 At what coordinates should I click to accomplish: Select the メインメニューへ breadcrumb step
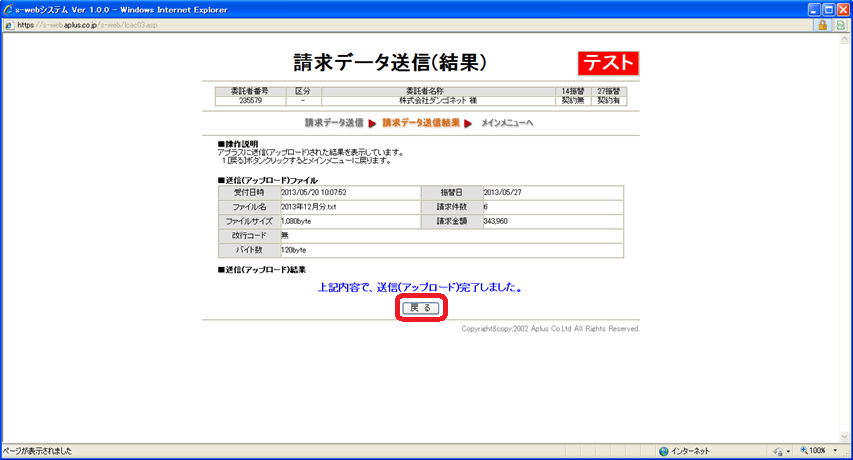coord(507,123)
